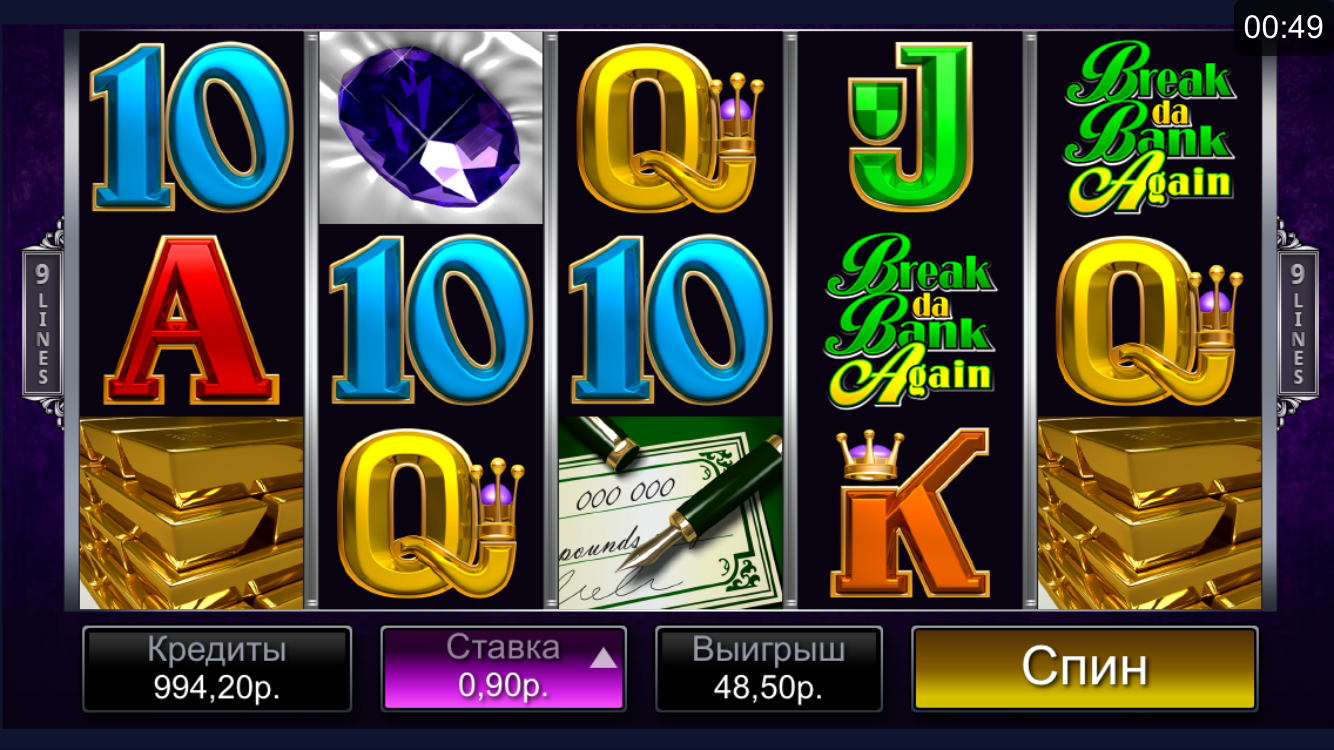Click the blue 10 in the first reel
The image size is (1334, 750).
click(x=191, y=126)
